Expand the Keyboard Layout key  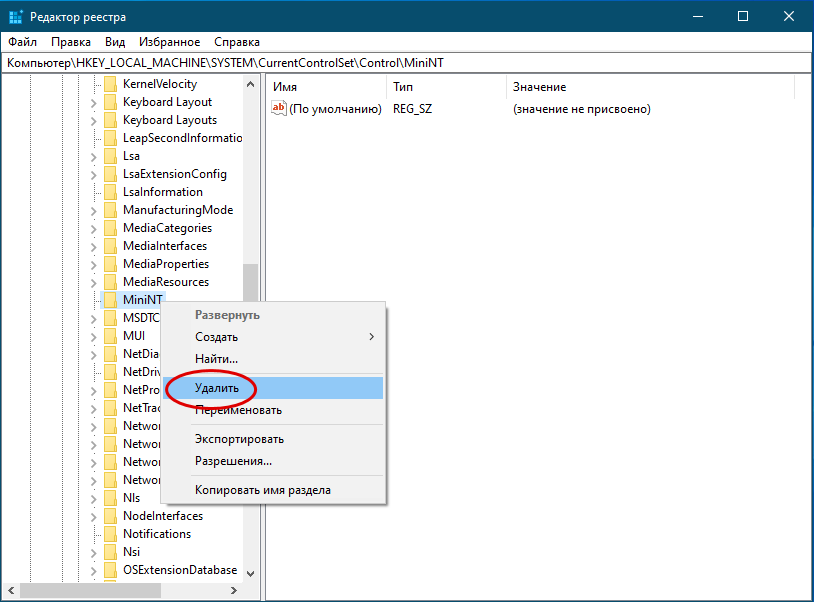93,103
